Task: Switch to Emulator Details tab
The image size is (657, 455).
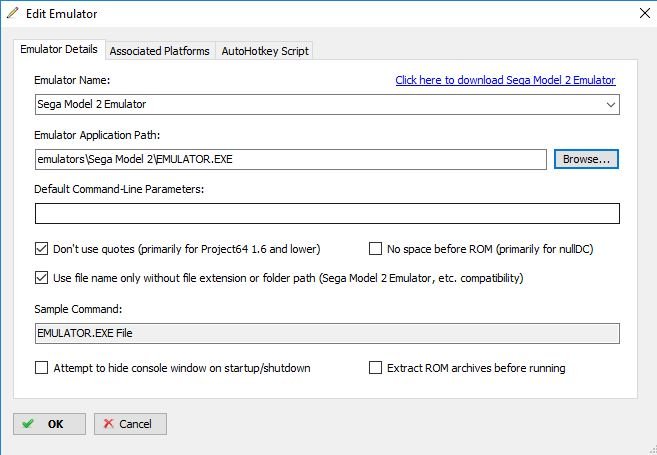Action: (x=59, y=49)
